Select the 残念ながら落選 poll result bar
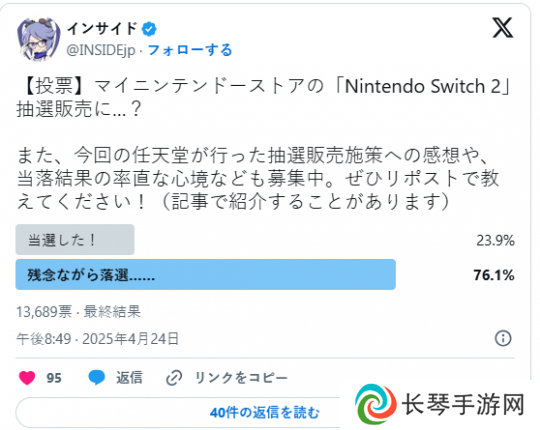This screenshot has width=540, height=430. coord(206,275)
